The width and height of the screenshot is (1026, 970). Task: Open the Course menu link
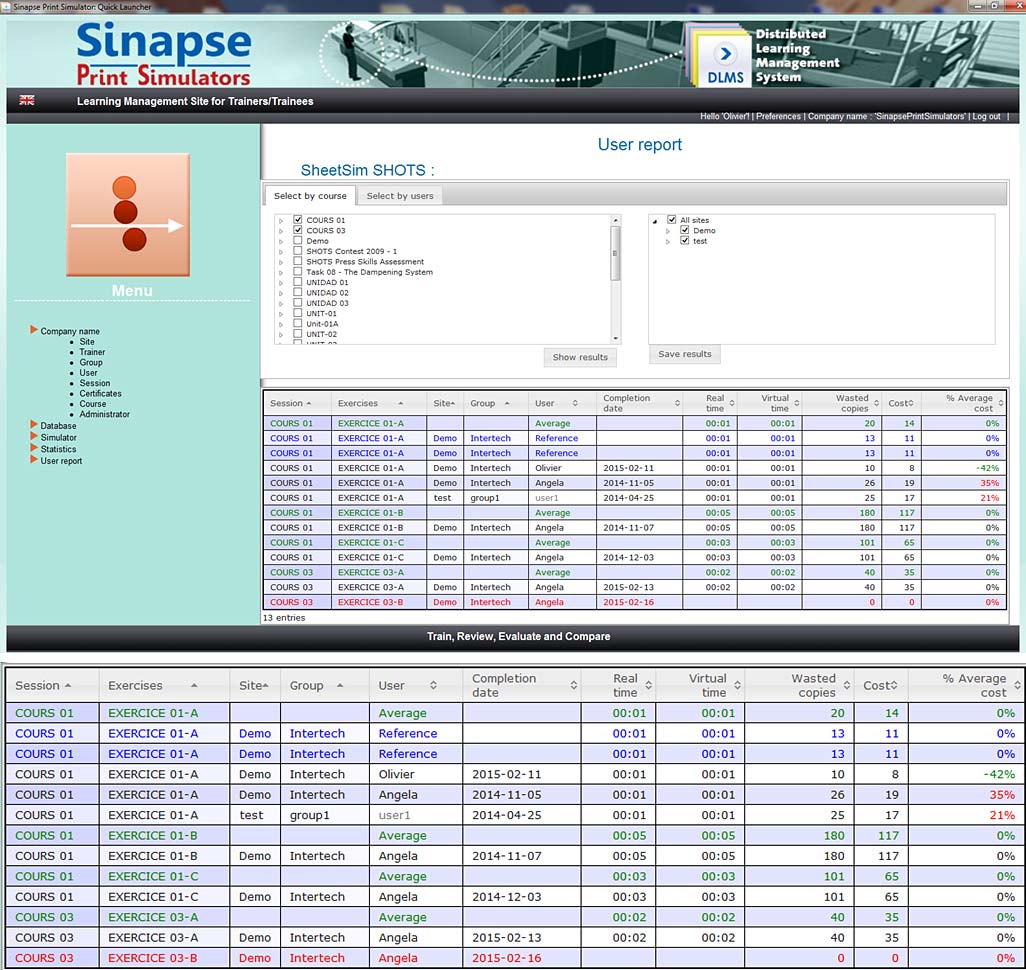point(93,404)
